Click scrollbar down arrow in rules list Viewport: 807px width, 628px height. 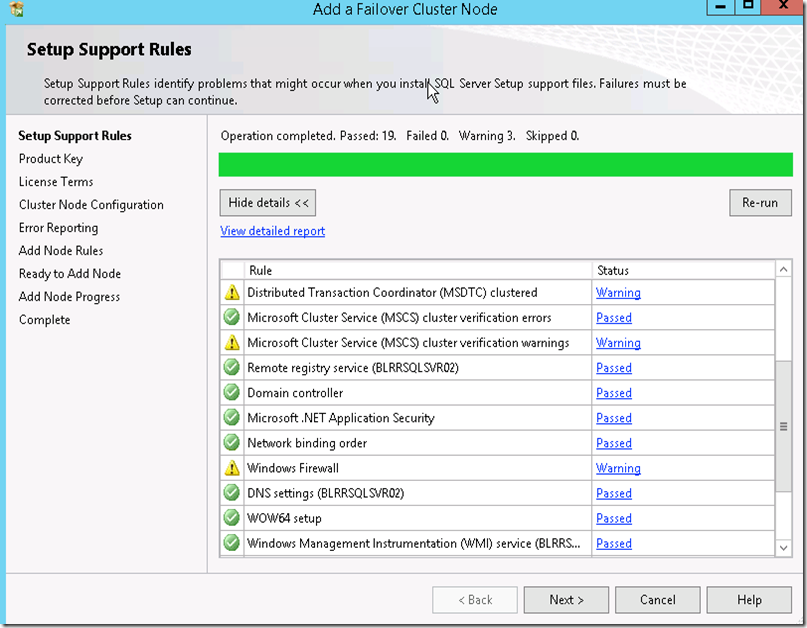783,548
